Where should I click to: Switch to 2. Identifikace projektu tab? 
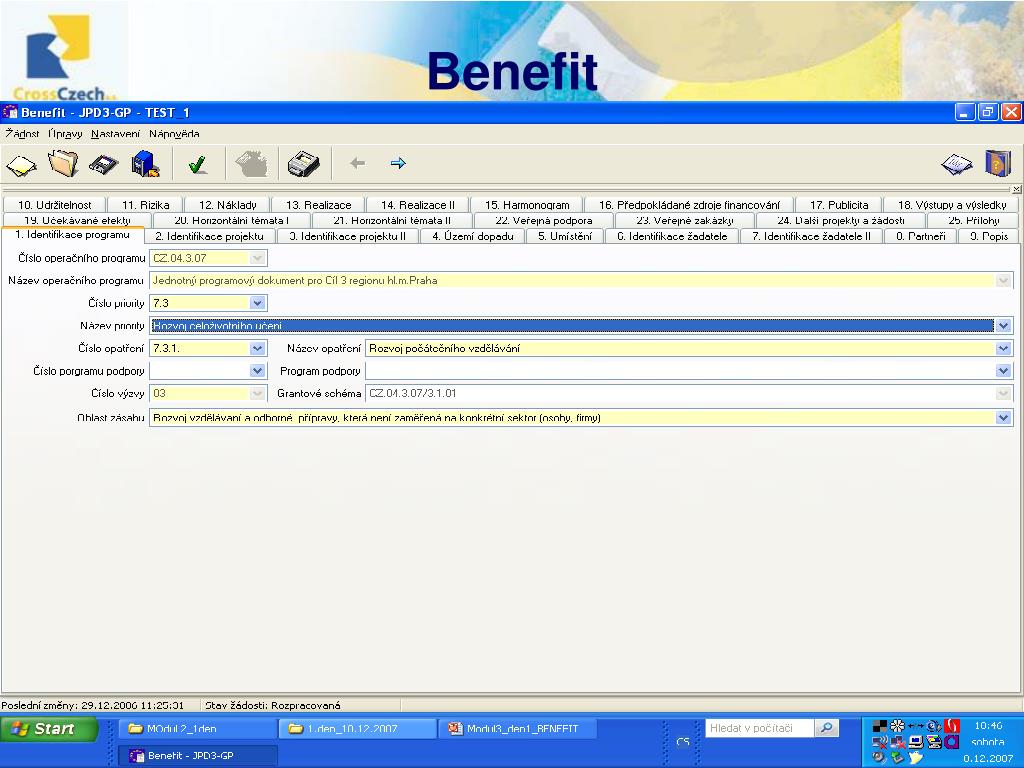[210, 236]
